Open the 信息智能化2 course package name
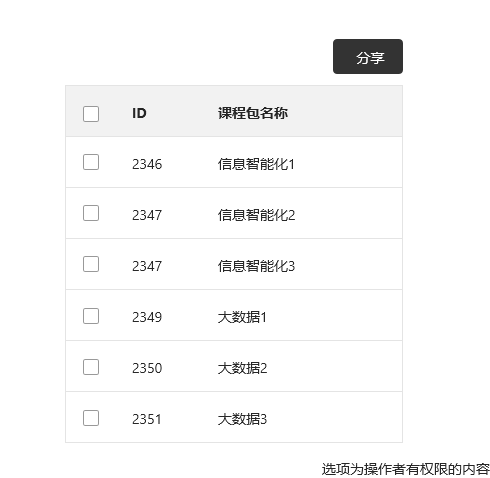The height and width of the screenshot is (478, 490). tap(256, 215)
